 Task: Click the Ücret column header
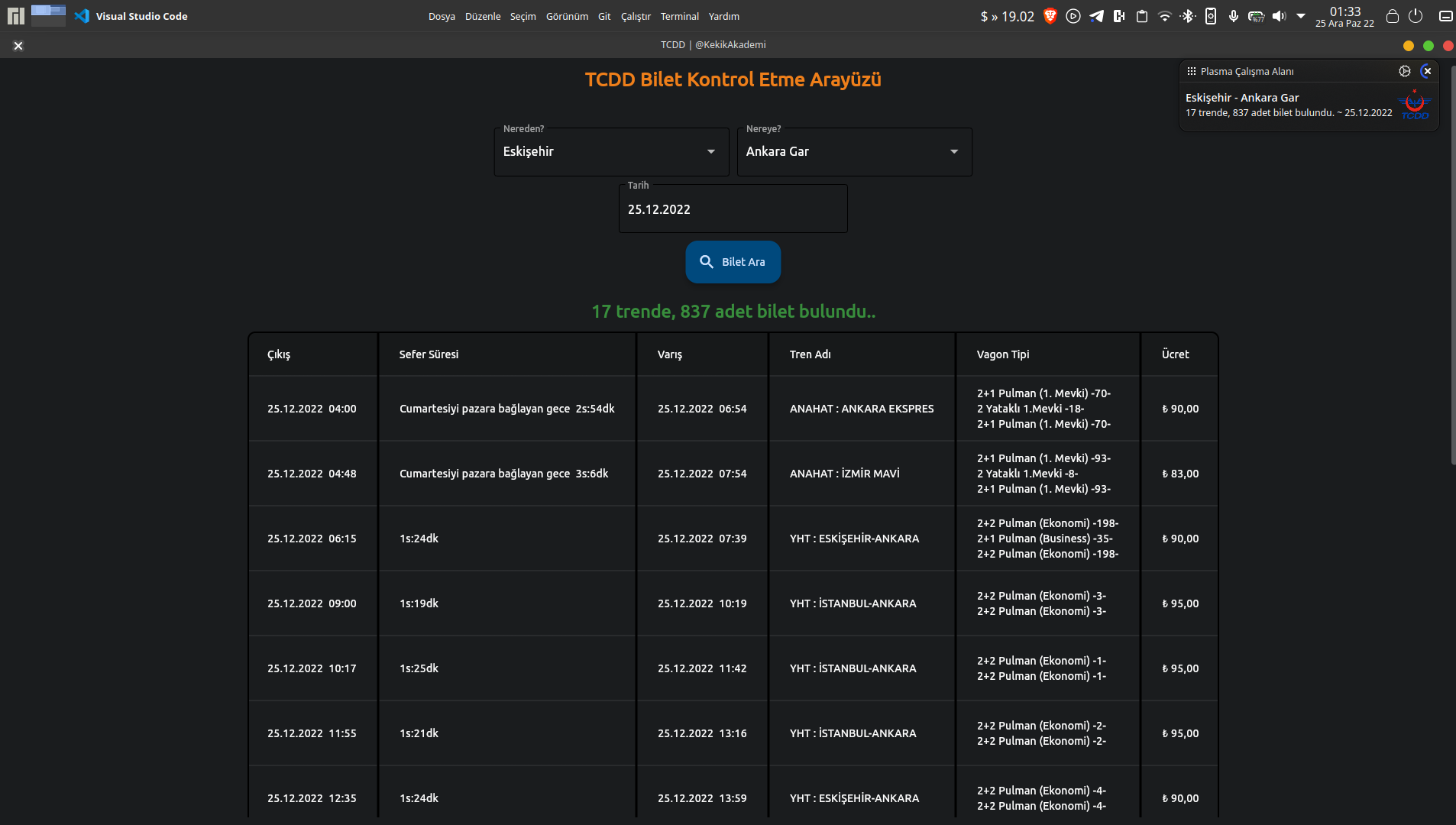pos(1176,354)
